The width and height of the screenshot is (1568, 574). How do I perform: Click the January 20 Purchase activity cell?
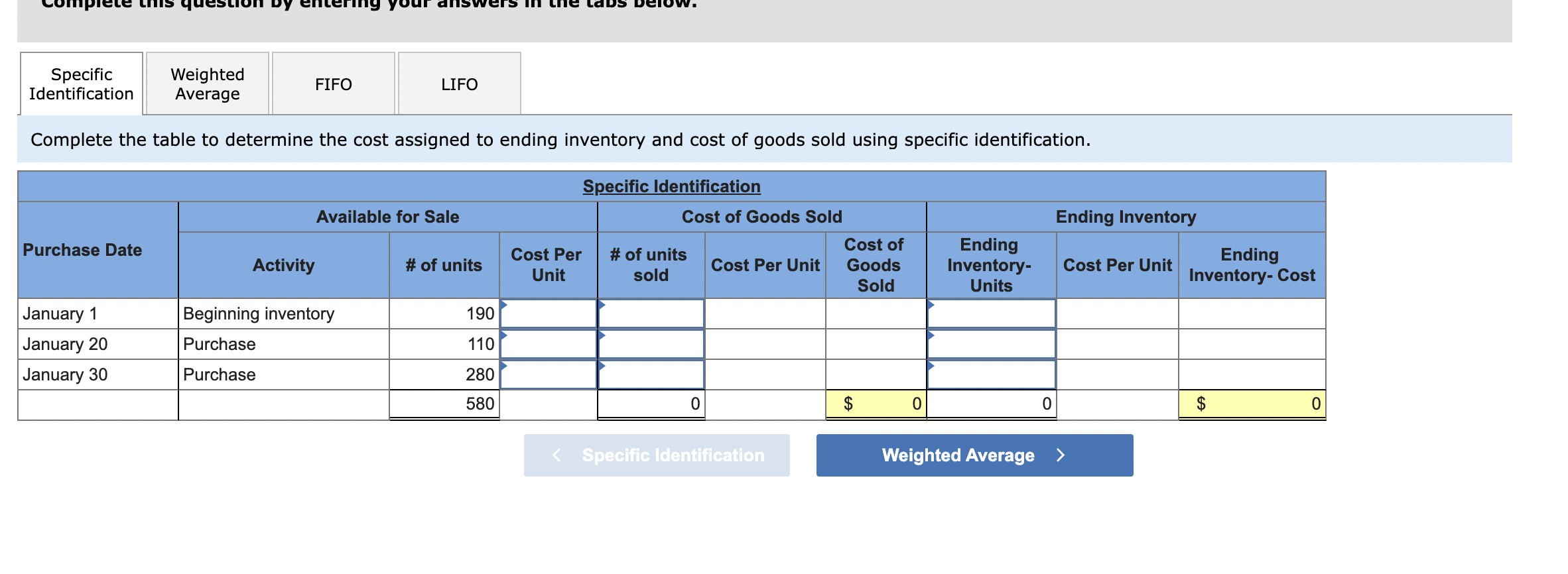pos(284,344)
